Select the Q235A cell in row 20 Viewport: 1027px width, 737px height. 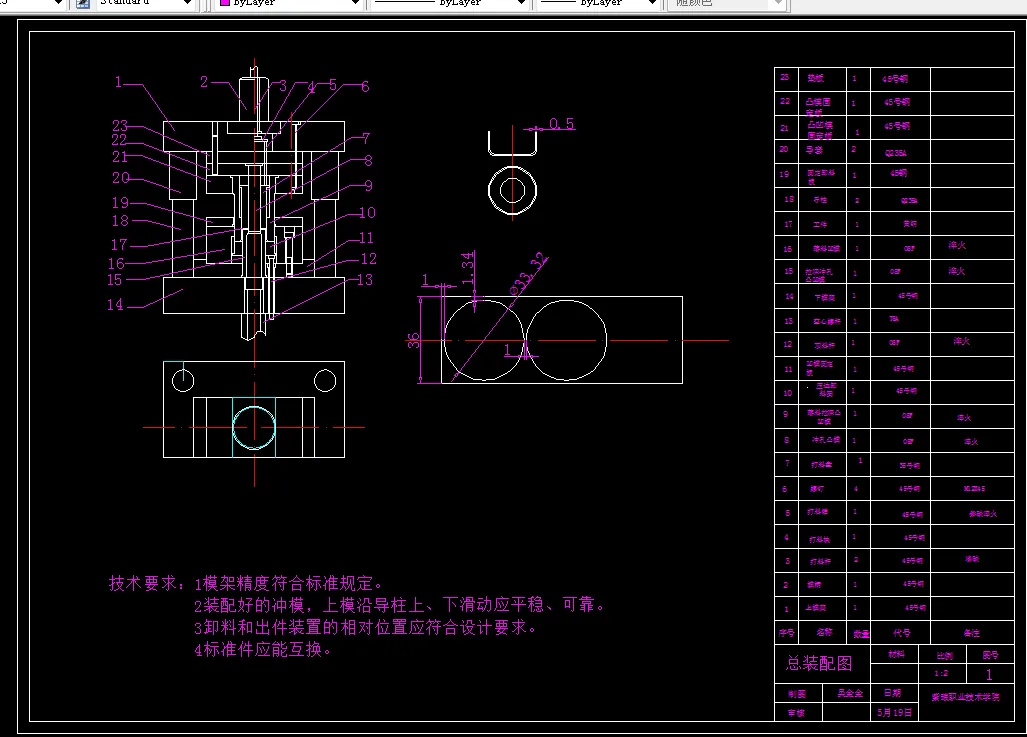click(895, 153)
